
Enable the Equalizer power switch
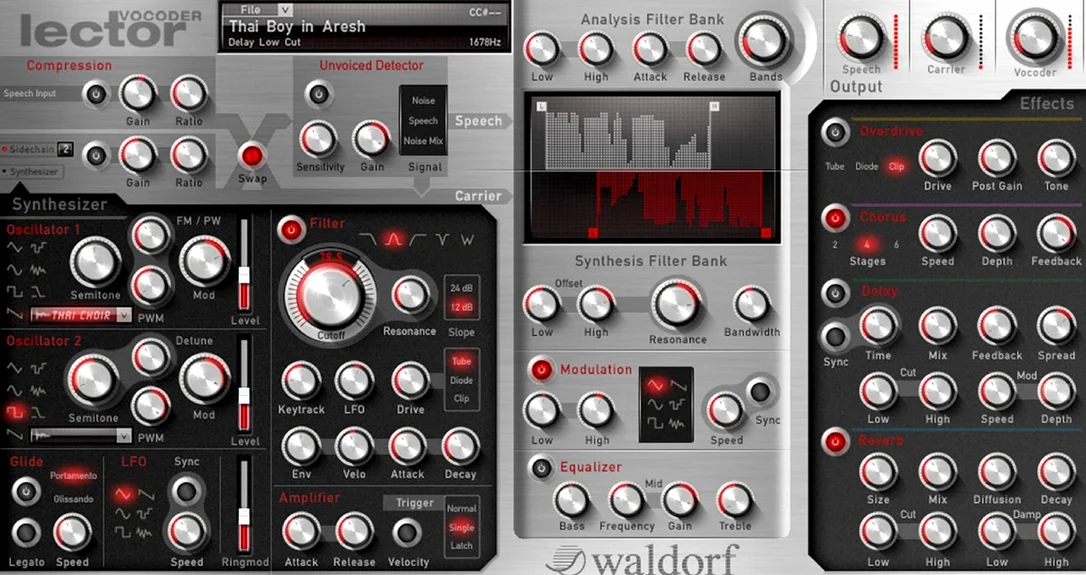(x=542, y=468)
